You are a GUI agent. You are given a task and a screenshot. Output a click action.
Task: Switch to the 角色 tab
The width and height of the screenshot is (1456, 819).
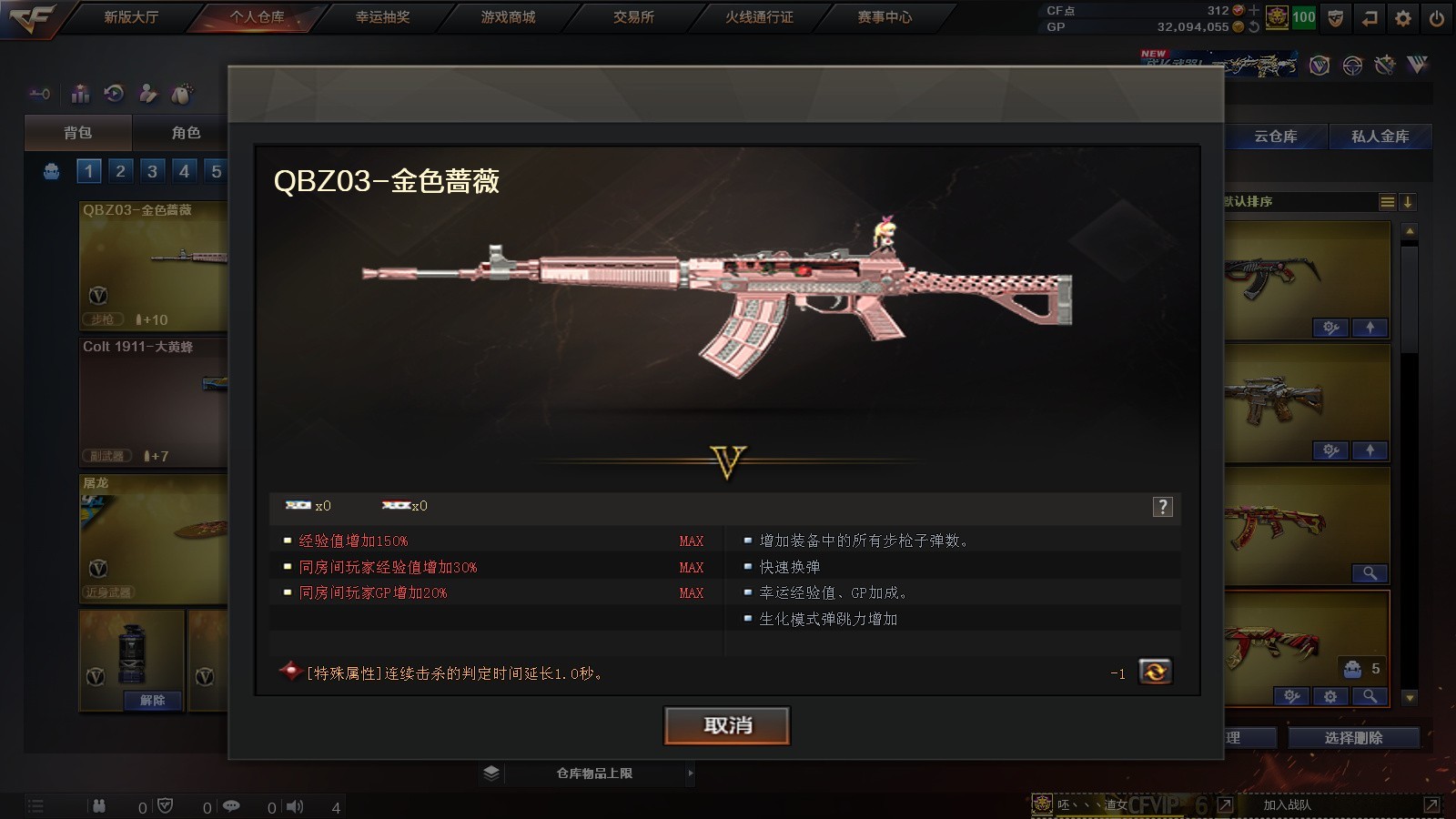pyautogui.click(x=186, y=133)
